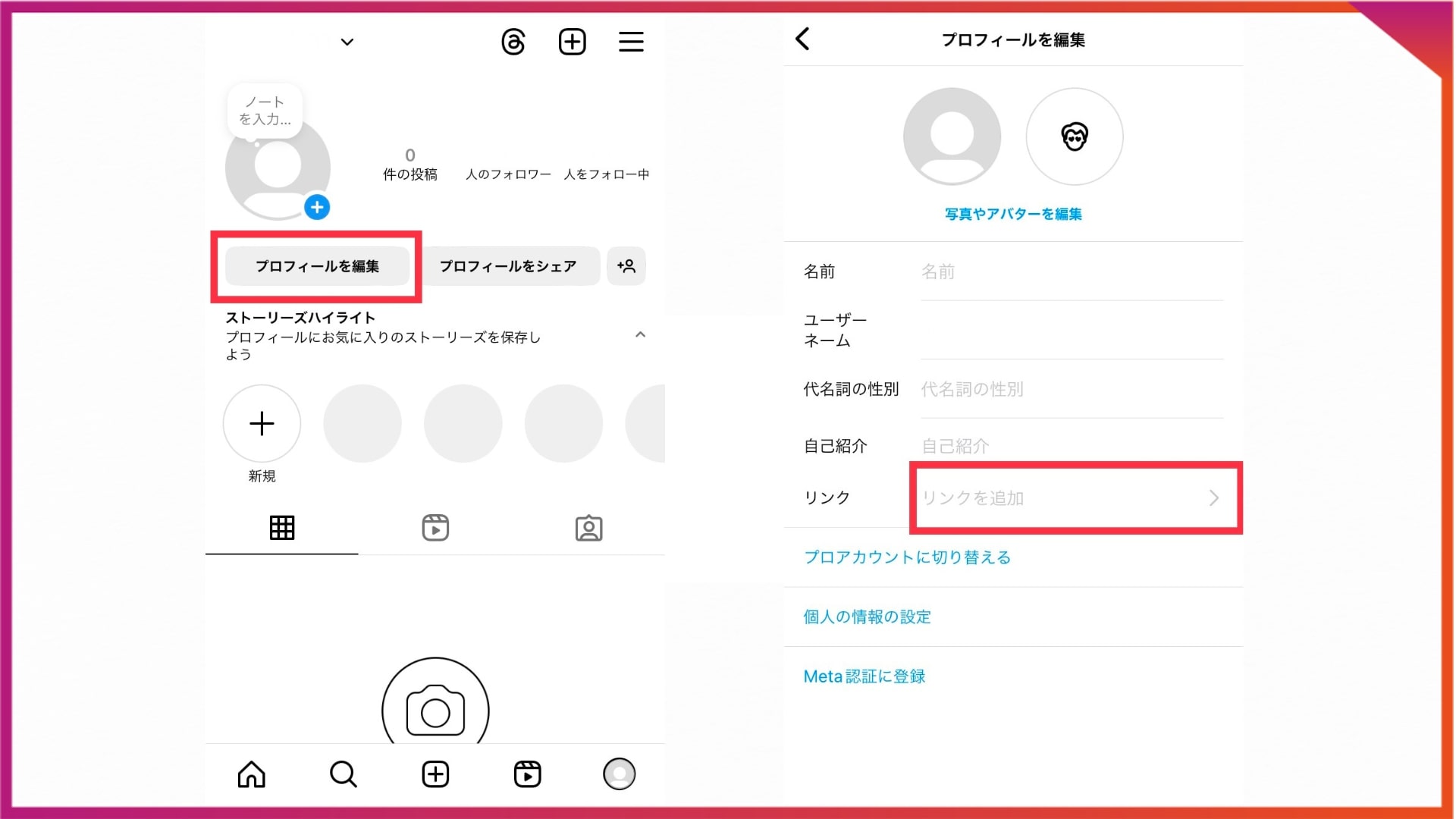Image resolution: width=1456 pixels, height=819 pixels.
Task: Open the Threads app icon
Action: pos(513,42)
